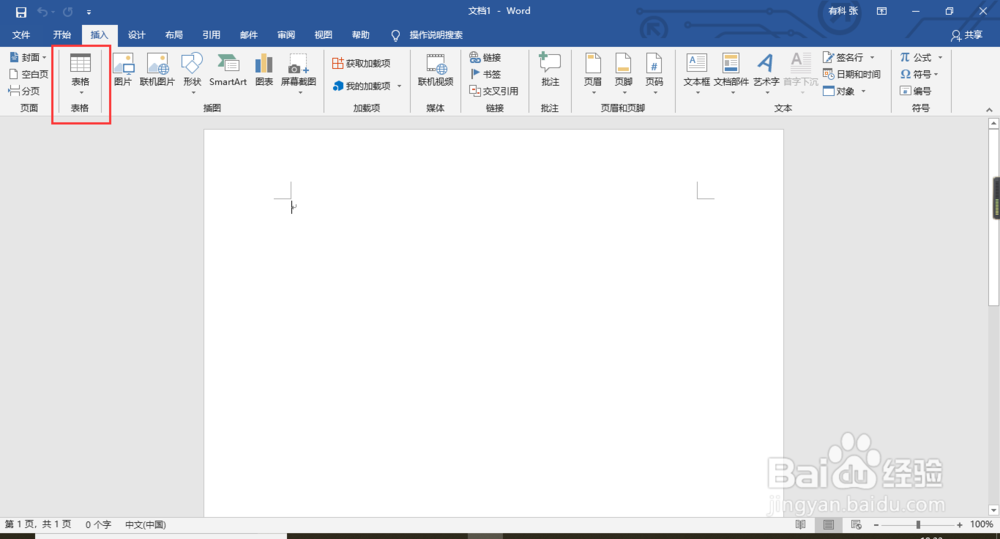Switch to Web Layout view
The width and height of the screenshot is (1000, 539).
tap(857, 524)
